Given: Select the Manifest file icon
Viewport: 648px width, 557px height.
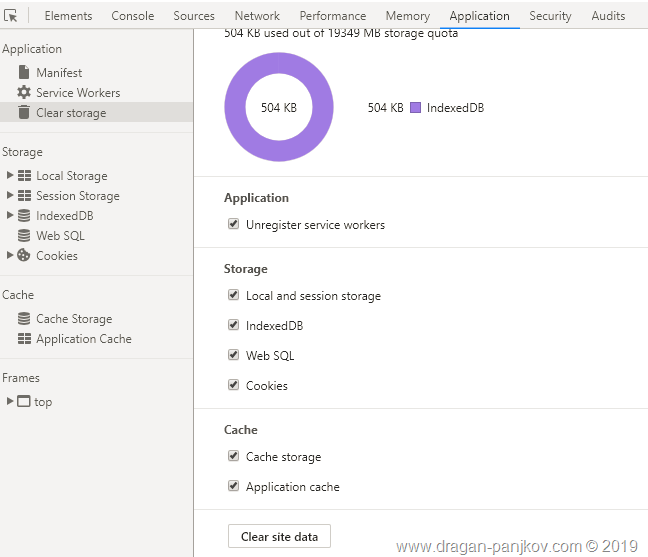Looking at the screenshot, I should 24,73.
